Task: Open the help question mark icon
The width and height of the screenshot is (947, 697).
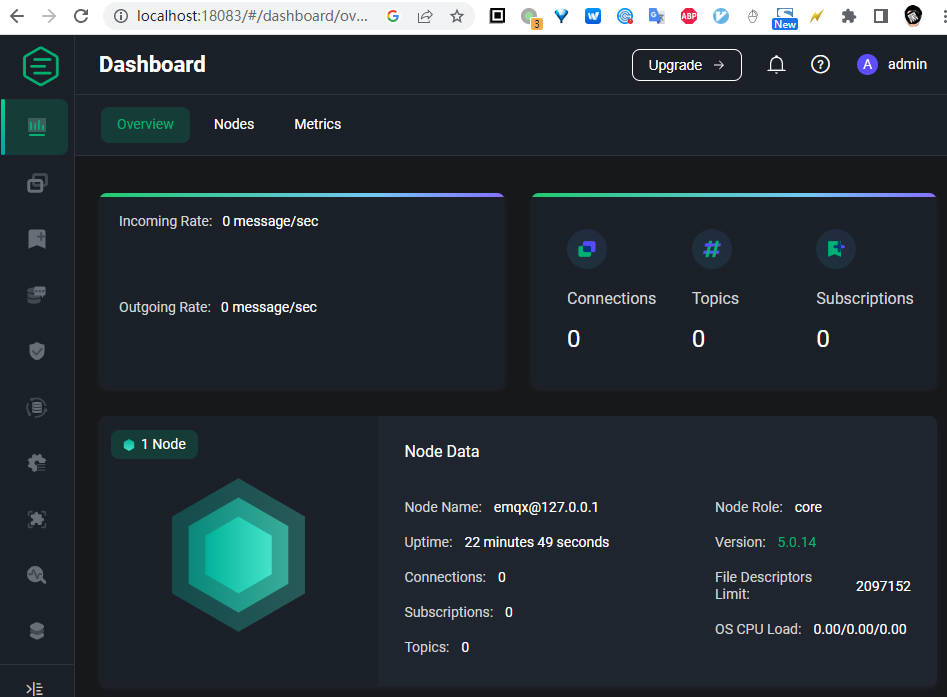Action: coord(820,65)
